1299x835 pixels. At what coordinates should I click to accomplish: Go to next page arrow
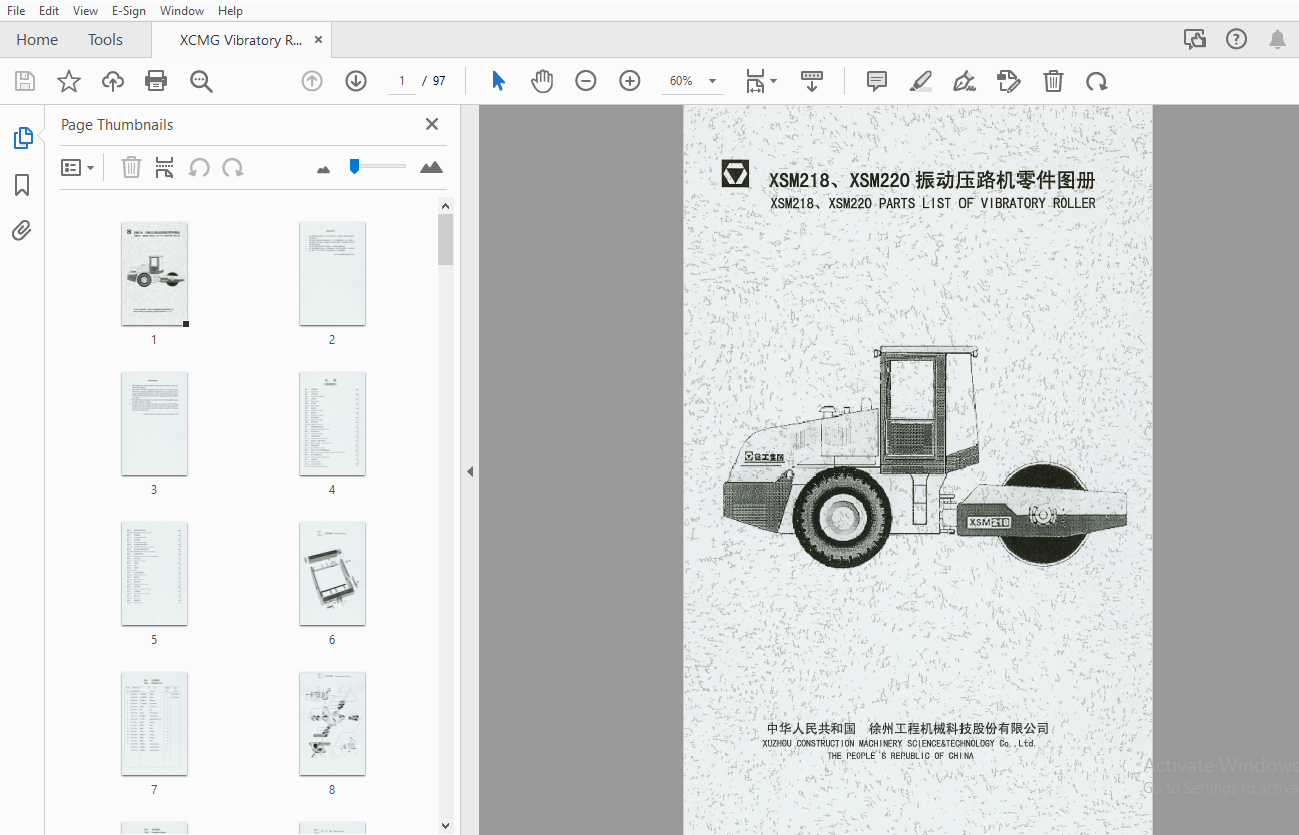(356, 82)
